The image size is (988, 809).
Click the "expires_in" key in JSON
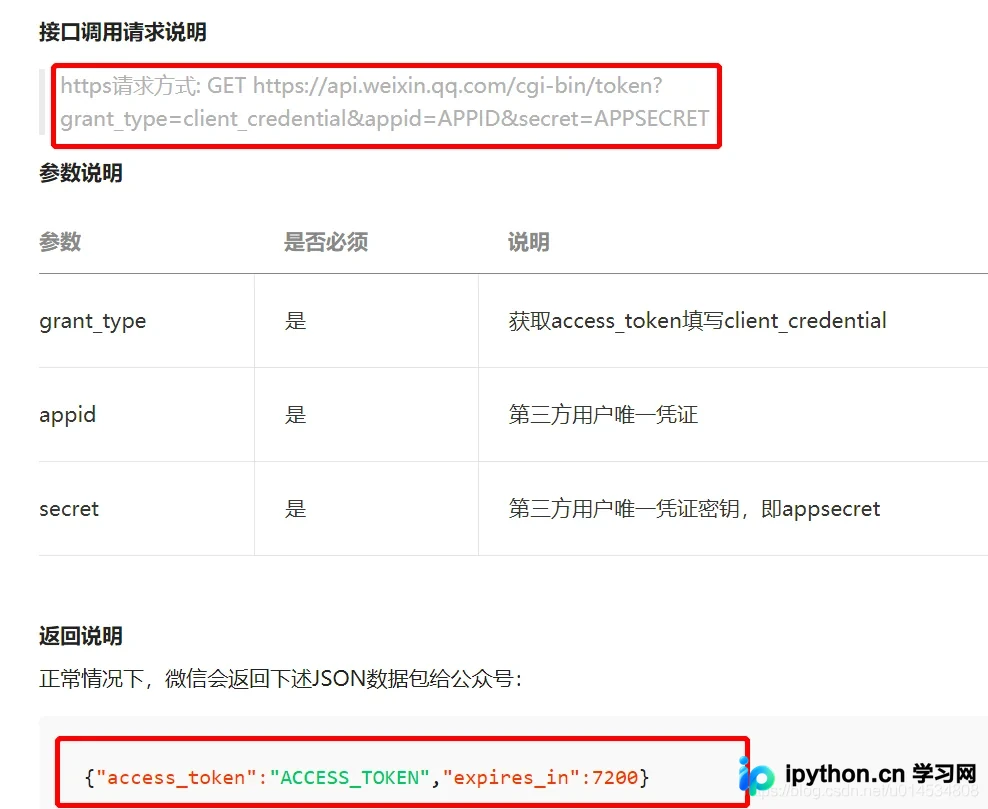510,777
